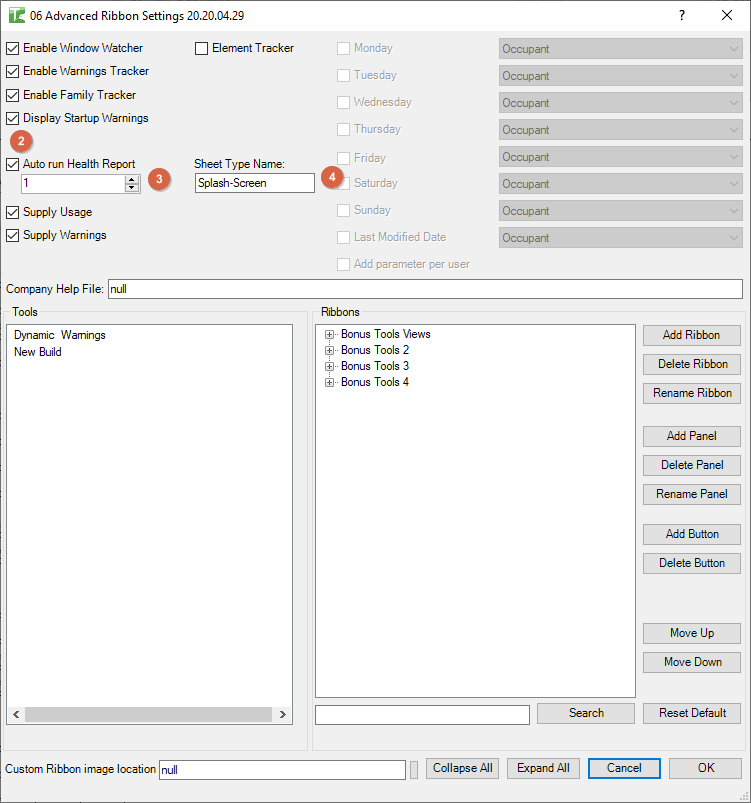Screen dimensions: 751x803
Task: Click the Move Up button
Action: point(692,633)
